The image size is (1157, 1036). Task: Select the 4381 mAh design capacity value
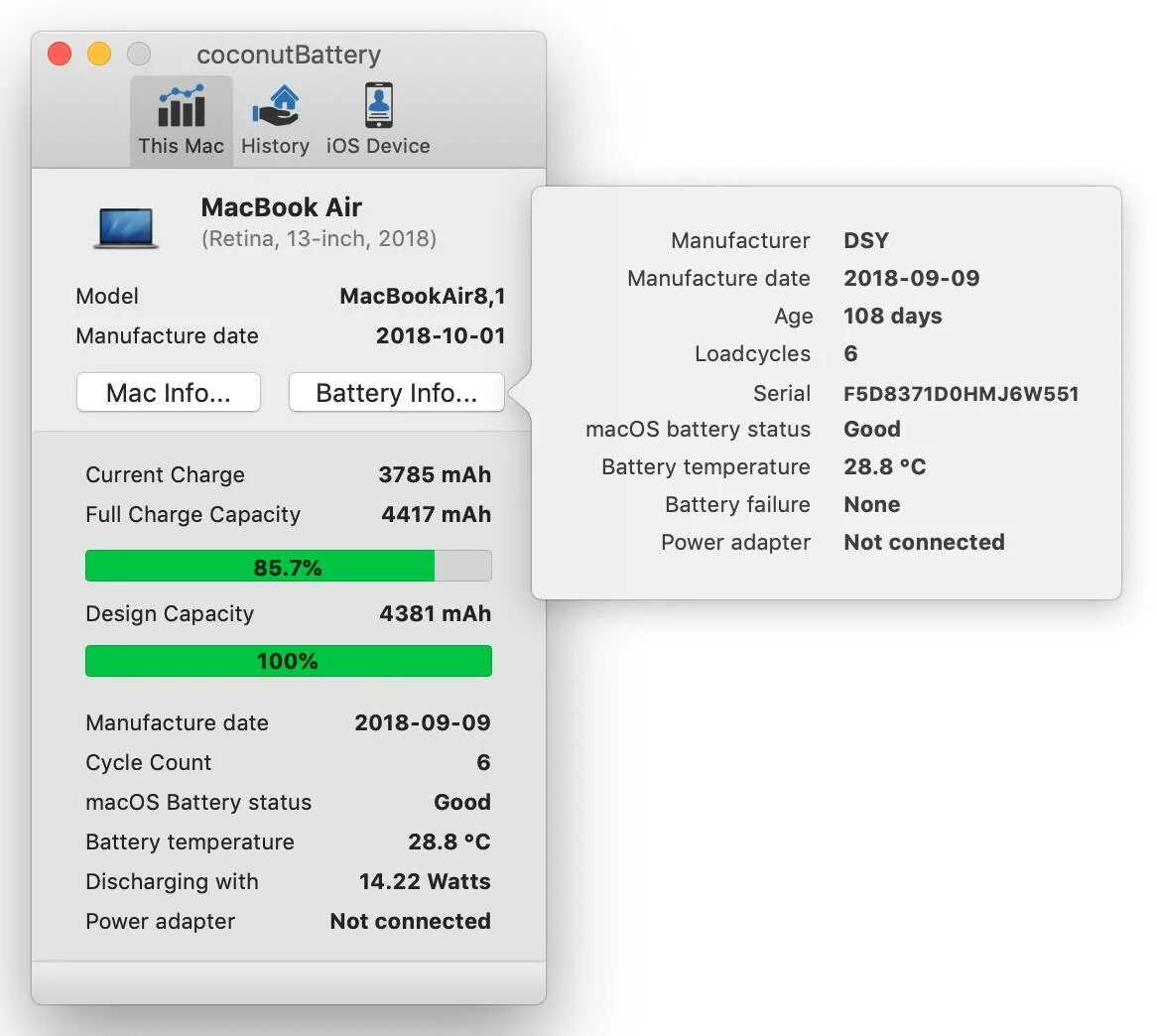tap(436, 613)
